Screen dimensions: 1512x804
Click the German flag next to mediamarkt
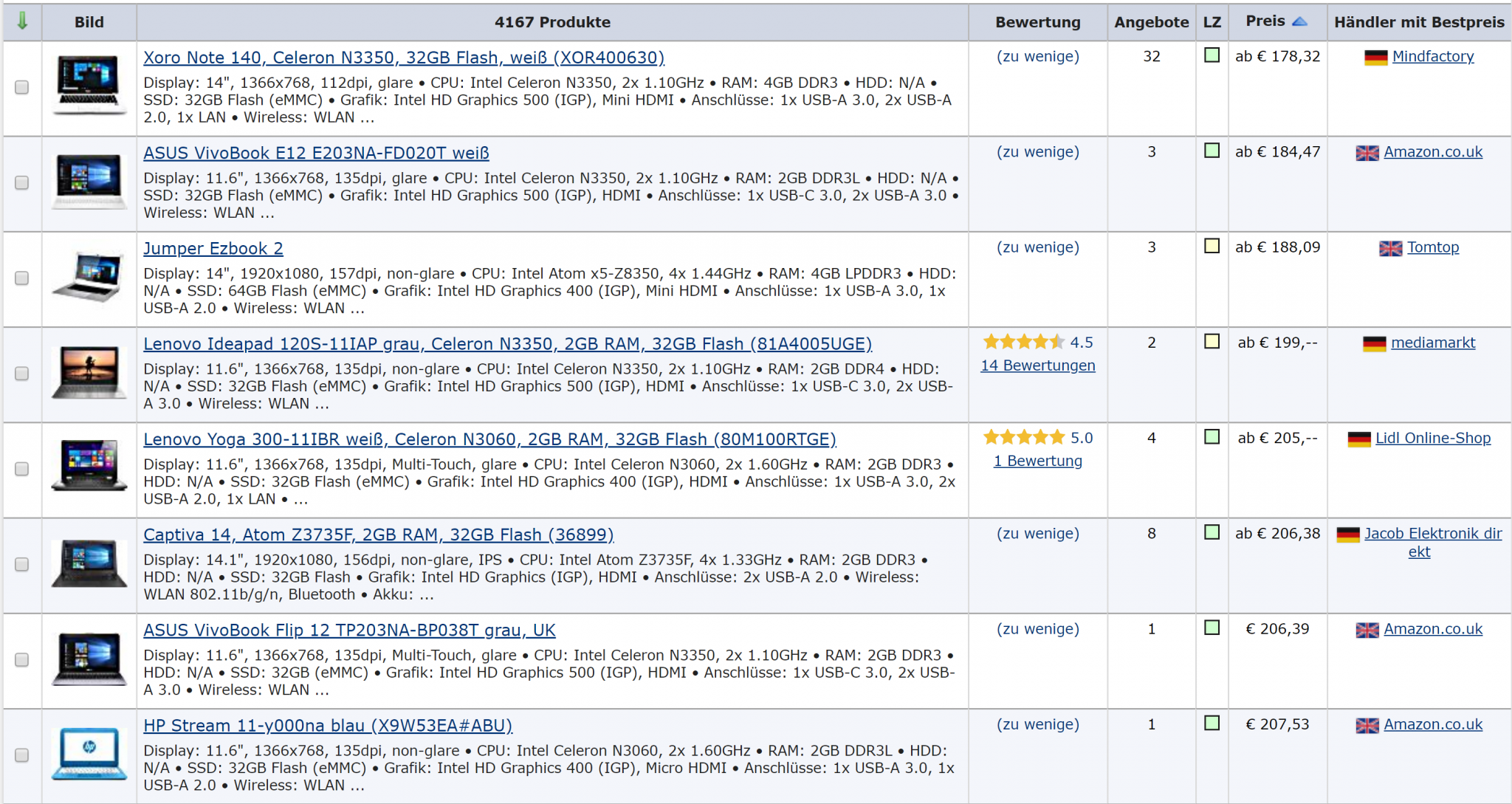click(1375, 344)
